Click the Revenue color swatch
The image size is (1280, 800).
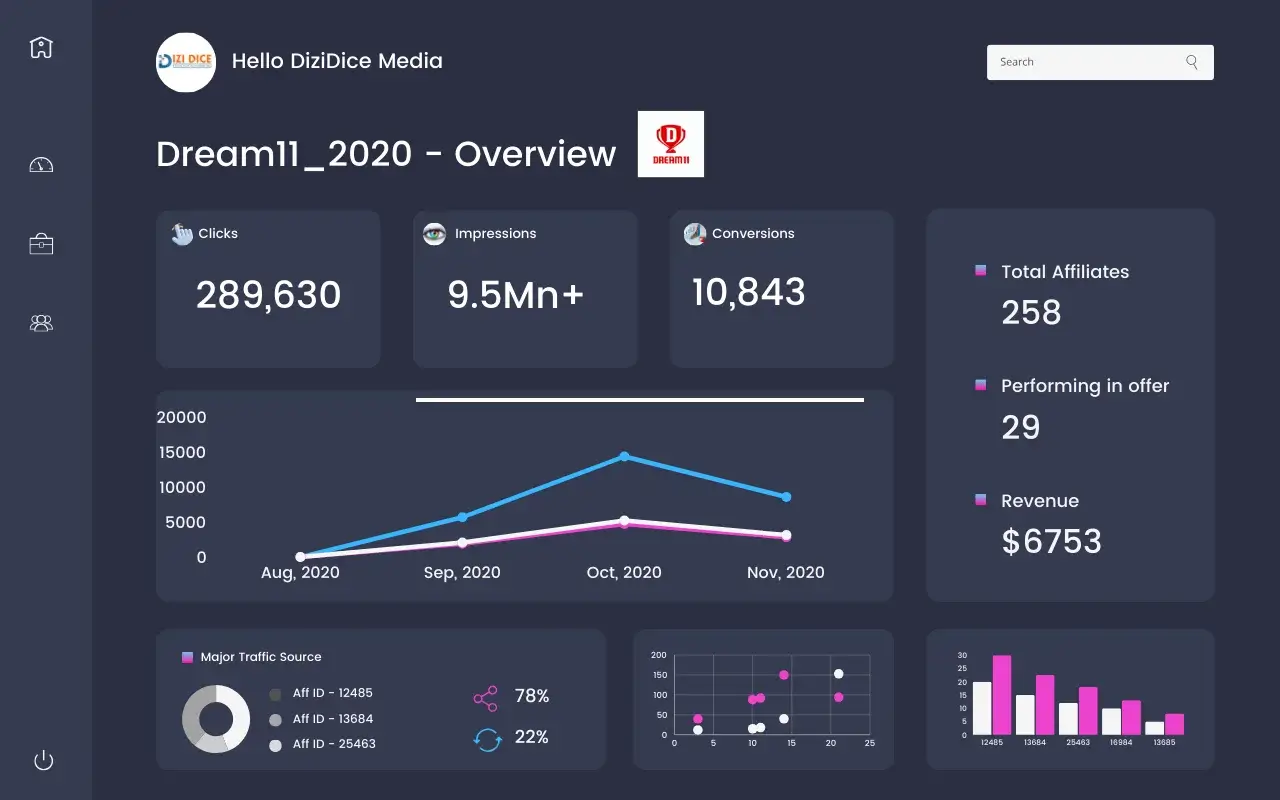(x=980, y=500)
